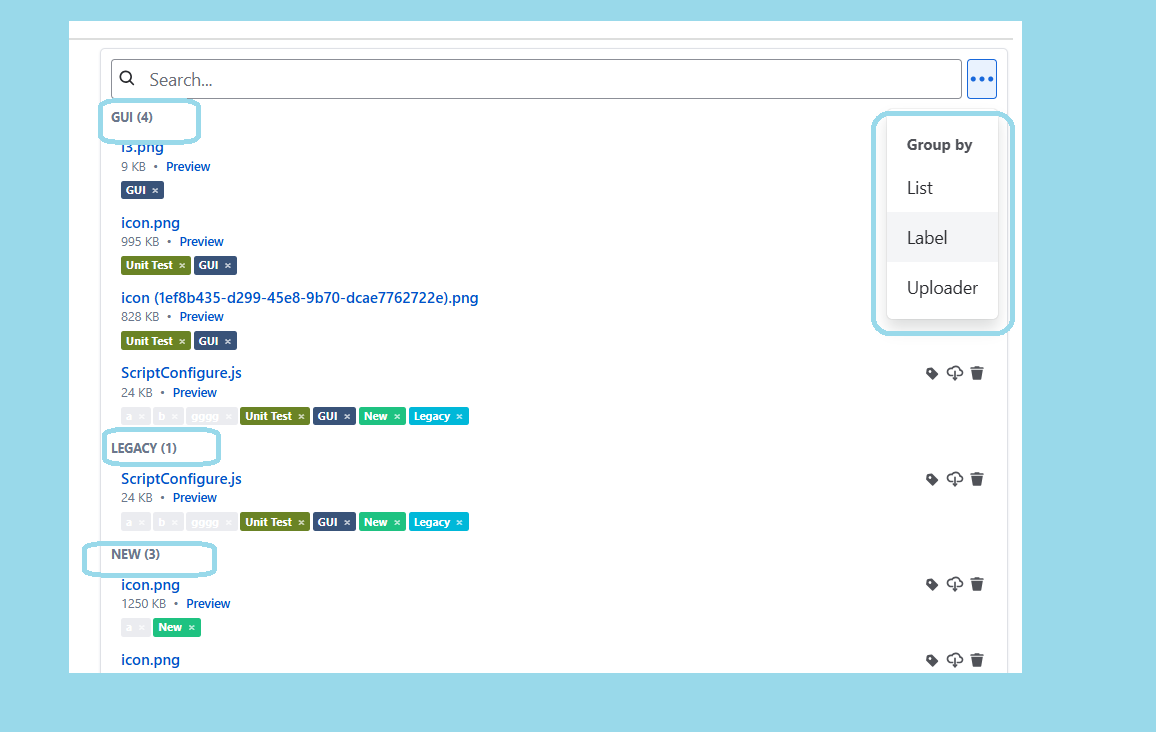Remove GUI label from LEGACY group ScriptConfigure.js
The image size is (1156, 732).
pos(347,523)
